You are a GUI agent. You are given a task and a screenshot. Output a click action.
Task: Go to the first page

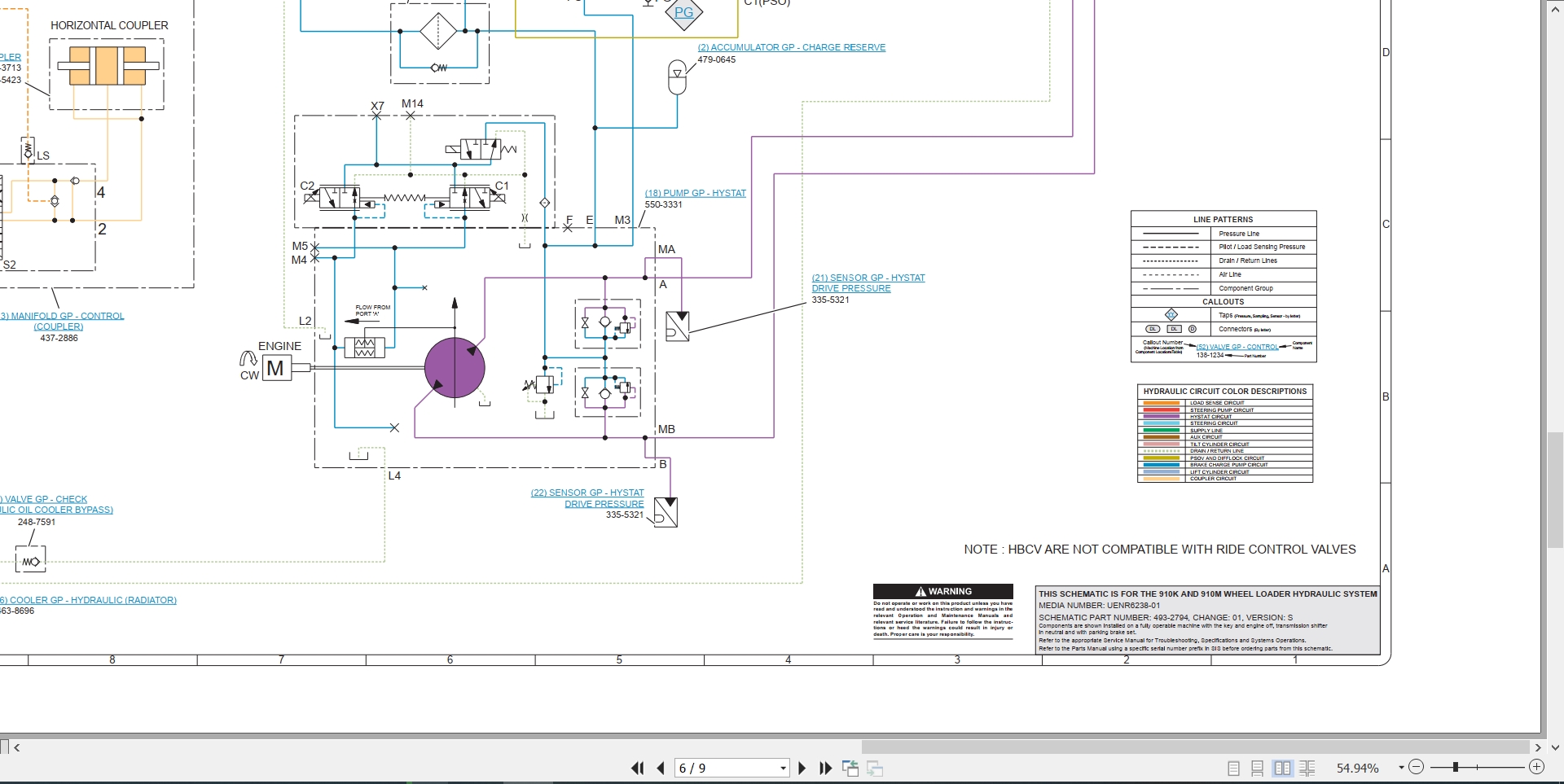(x=638, y=768)
